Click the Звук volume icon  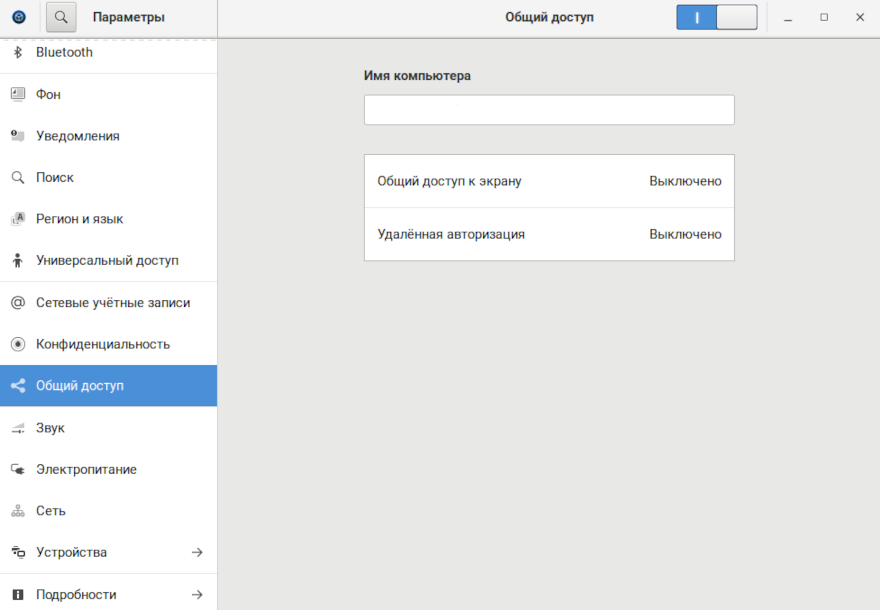17,428
